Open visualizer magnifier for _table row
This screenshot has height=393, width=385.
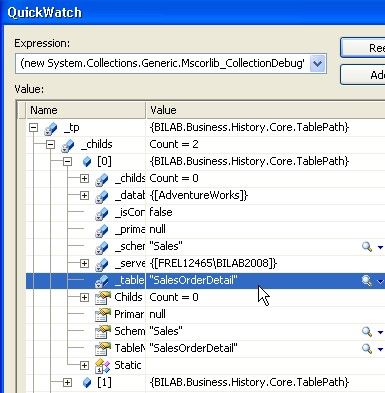[367, 281]
